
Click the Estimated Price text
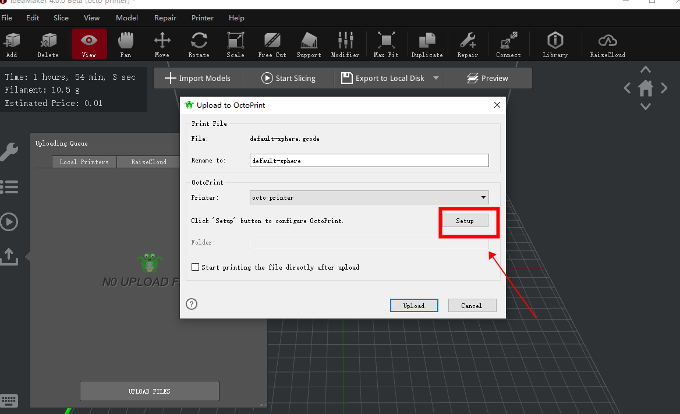point(53,103)
